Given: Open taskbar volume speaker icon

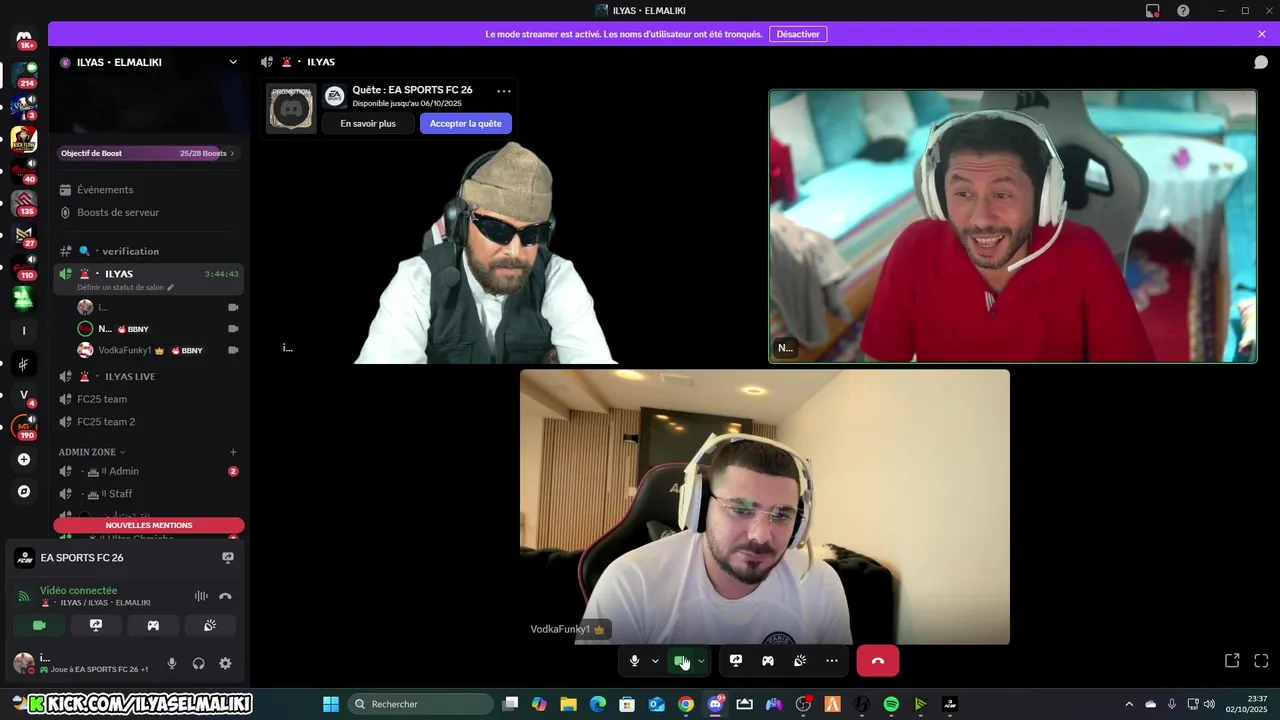Looking at the screenshot, I should [1209, 704].
